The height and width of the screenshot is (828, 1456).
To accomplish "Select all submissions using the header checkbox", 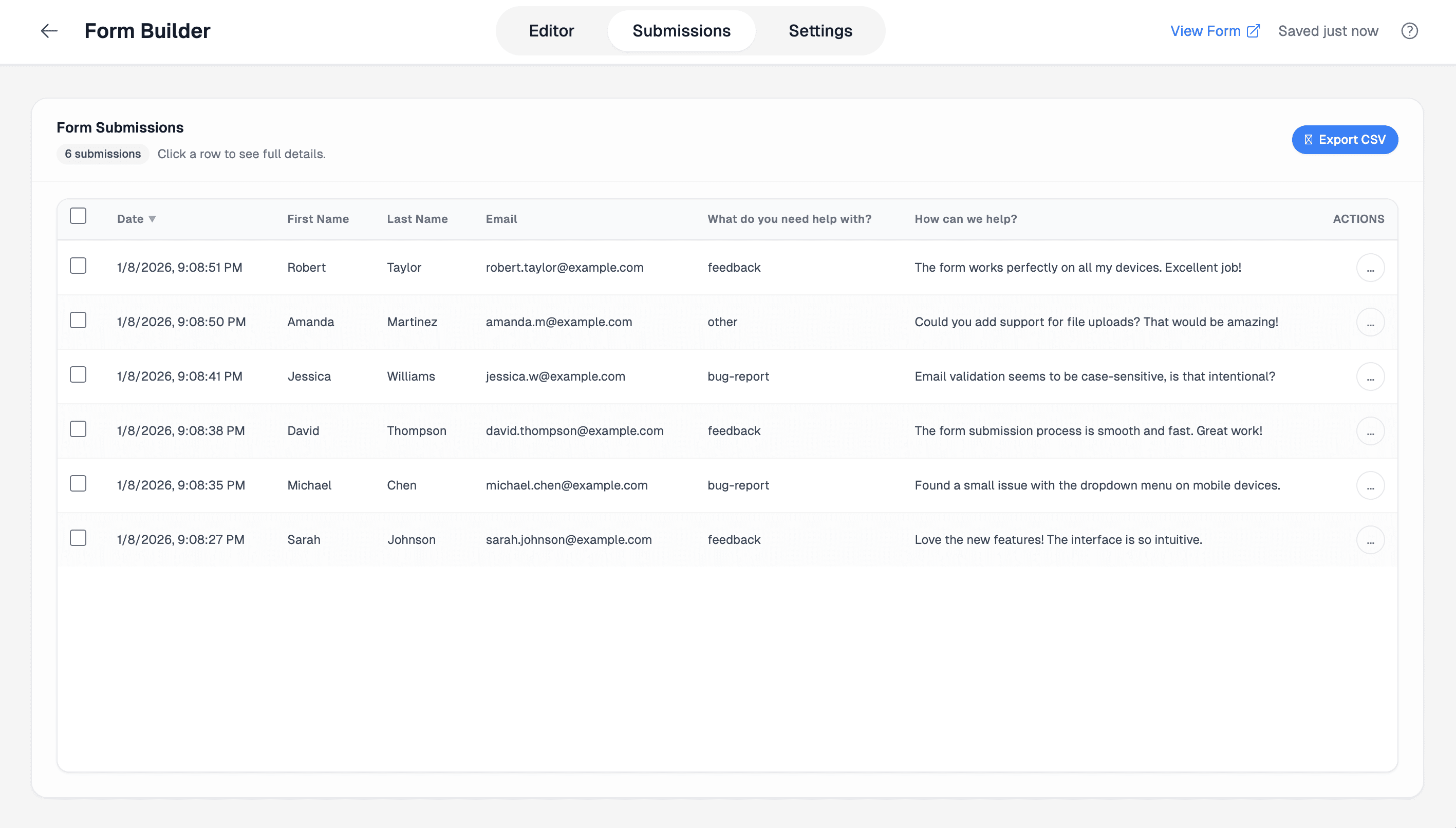I will [78, 216].
